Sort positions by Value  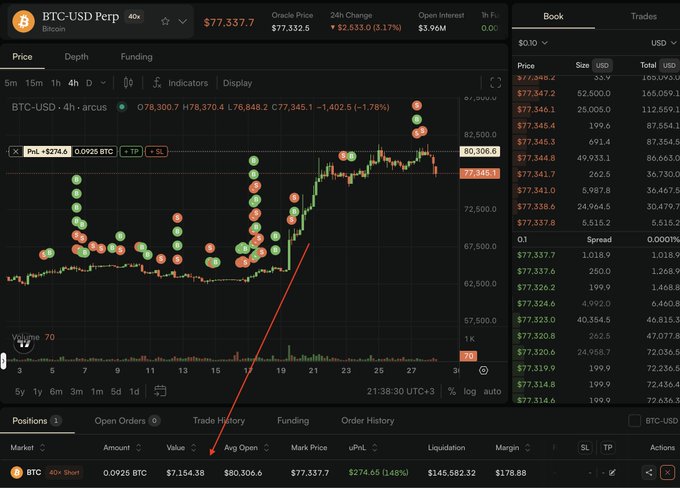click(181, 447)
